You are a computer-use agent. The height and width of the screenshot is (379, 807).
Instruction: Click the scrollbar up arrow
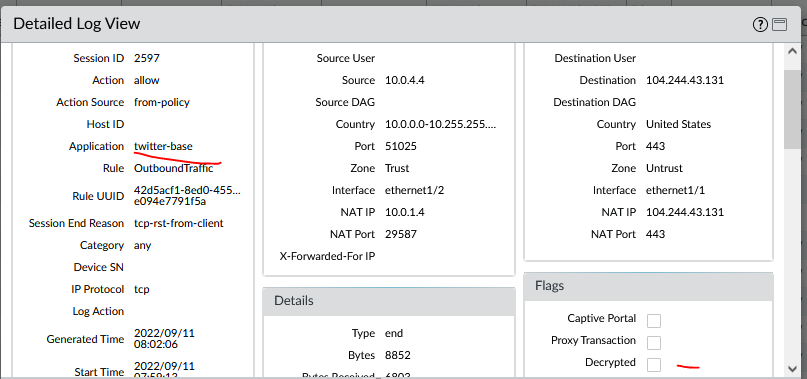[x=792, y=51]
